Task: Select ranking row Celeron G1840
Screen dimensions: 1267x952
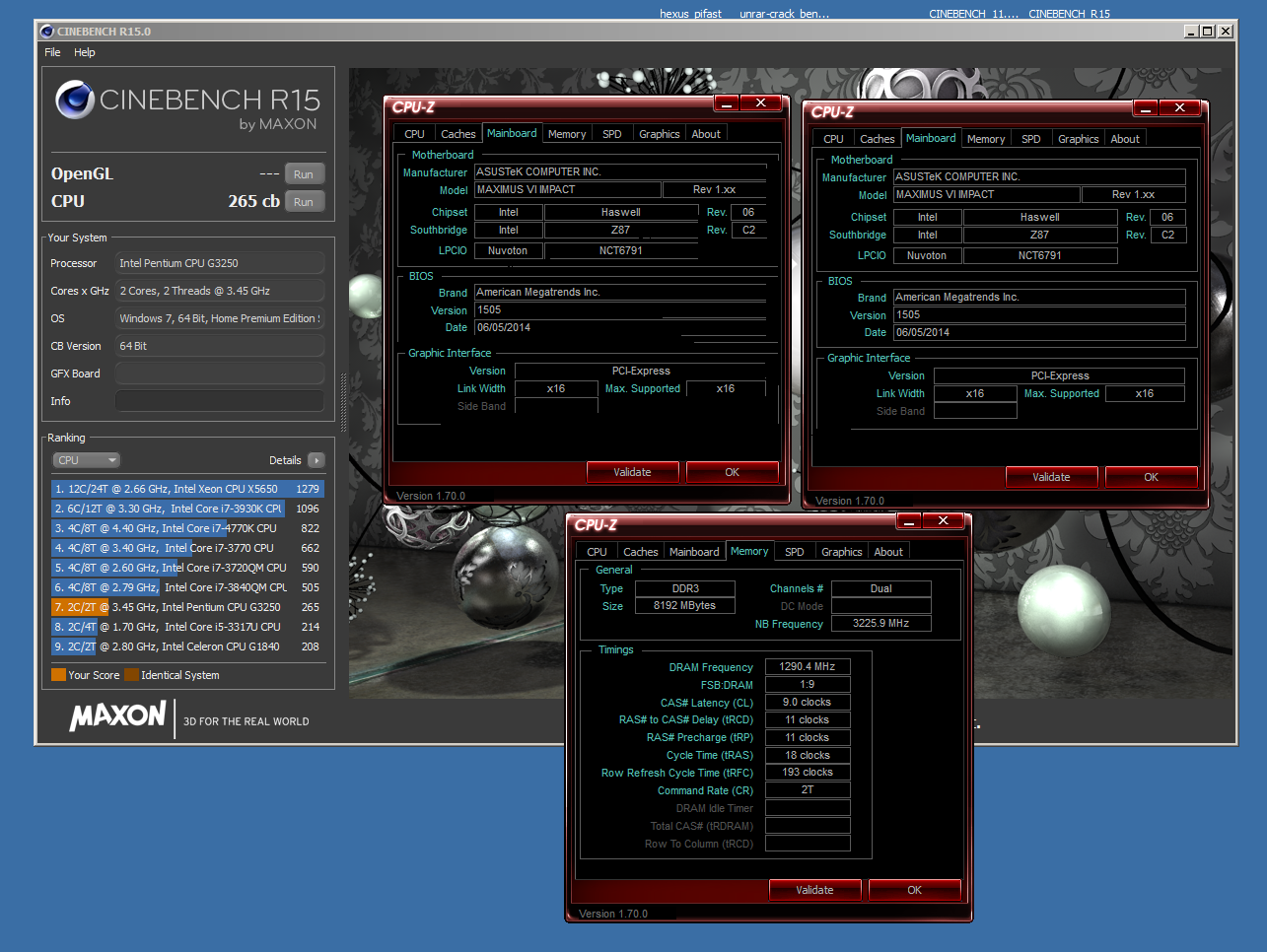Action: point(187,646)
